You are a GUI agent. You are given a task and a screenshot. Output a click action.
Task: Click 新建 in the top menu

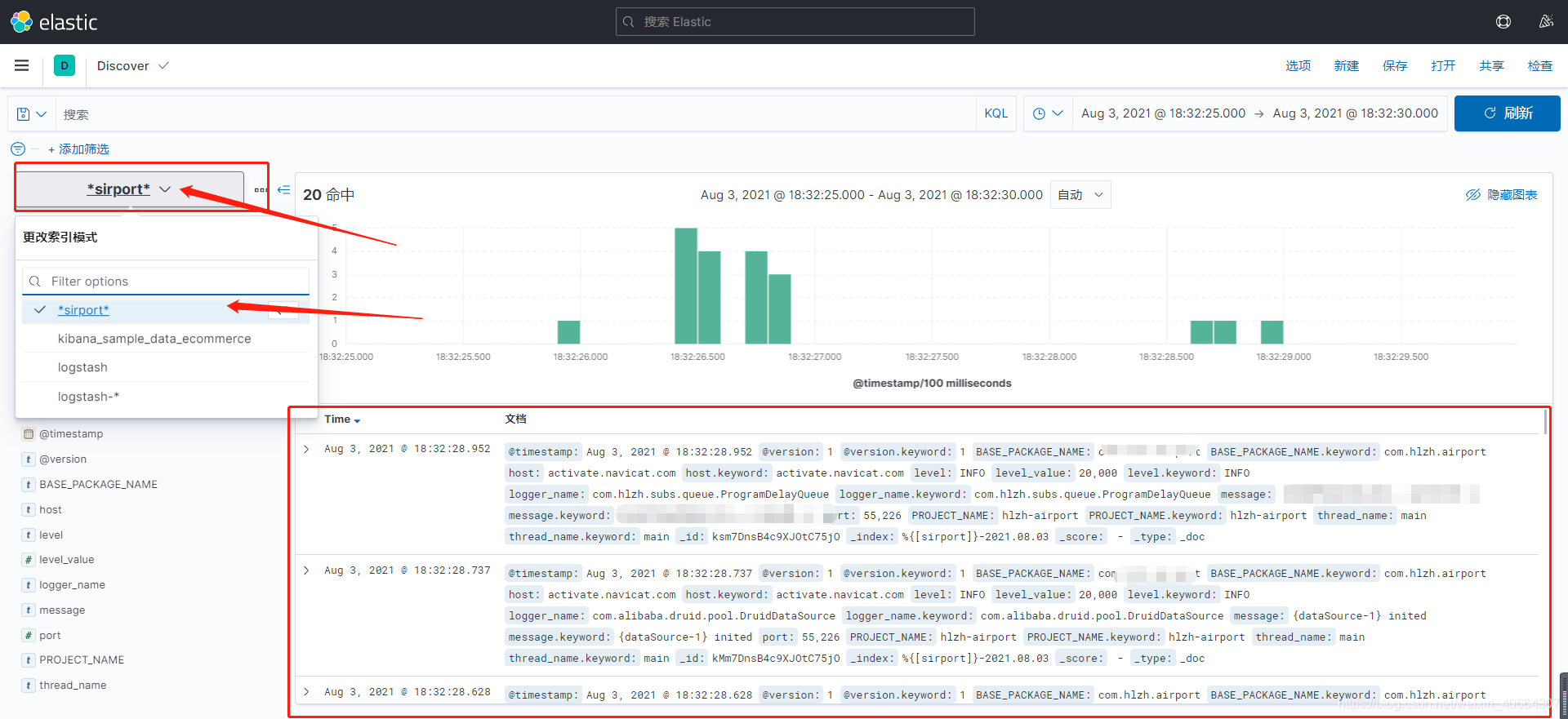click(1346, 66)
